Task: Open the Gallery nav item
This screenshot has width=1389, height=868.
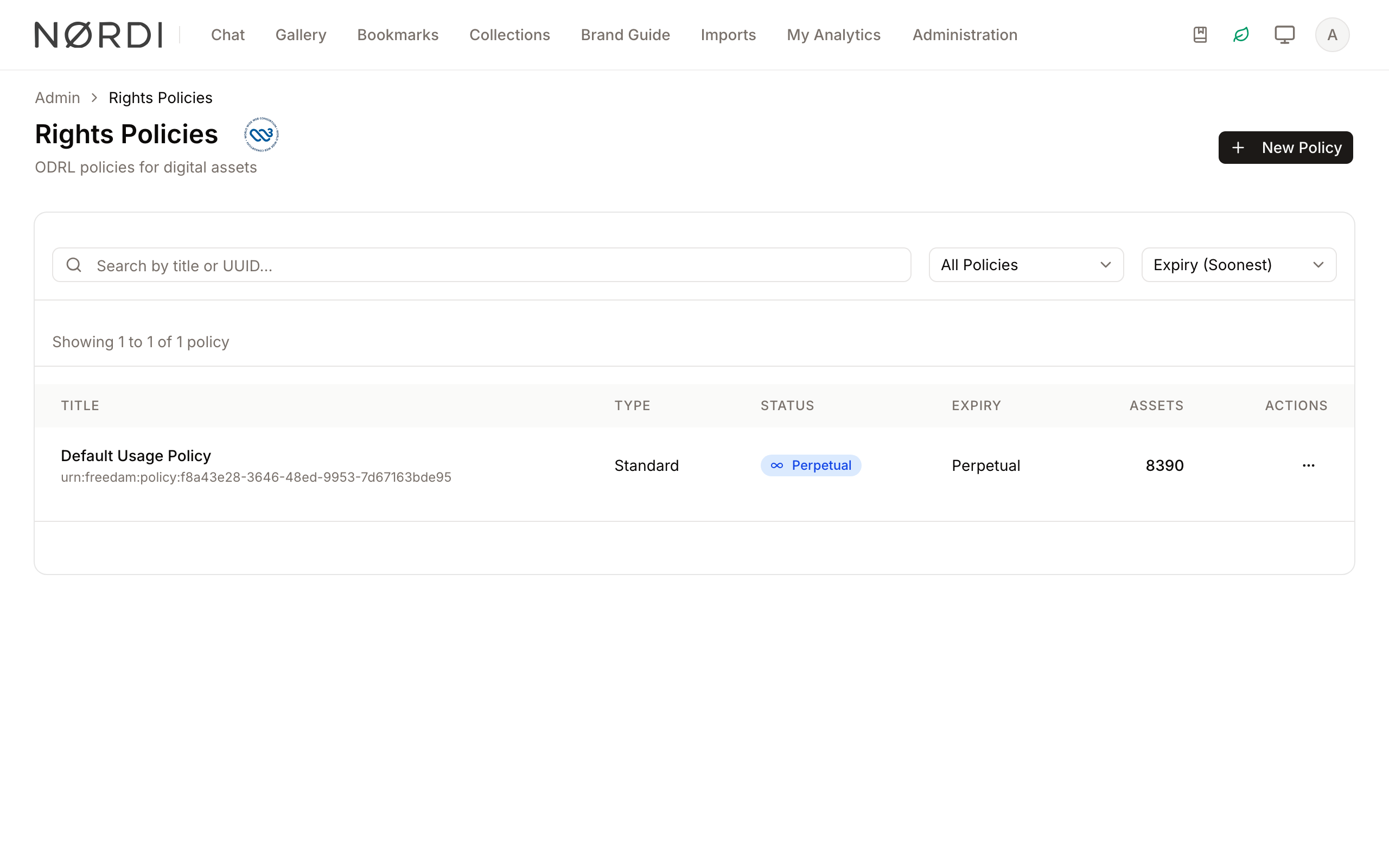Action: click(301, 35)
